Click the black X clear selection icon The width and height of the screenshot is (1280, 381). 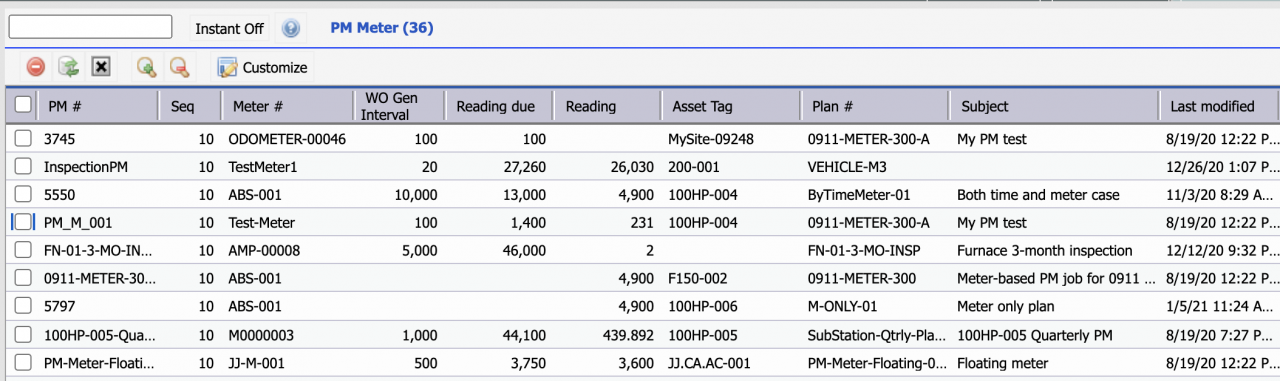point(100,67)
